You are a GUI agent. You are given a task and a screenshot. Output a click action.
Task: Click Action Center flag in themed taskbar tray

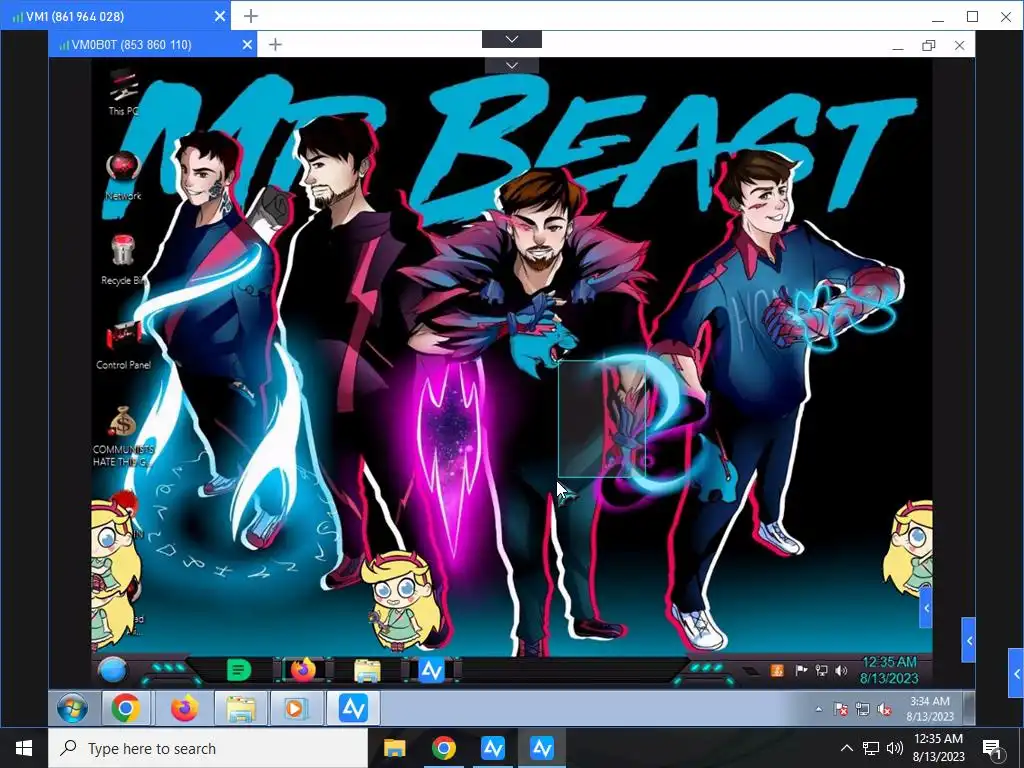[x=801, y=671]
